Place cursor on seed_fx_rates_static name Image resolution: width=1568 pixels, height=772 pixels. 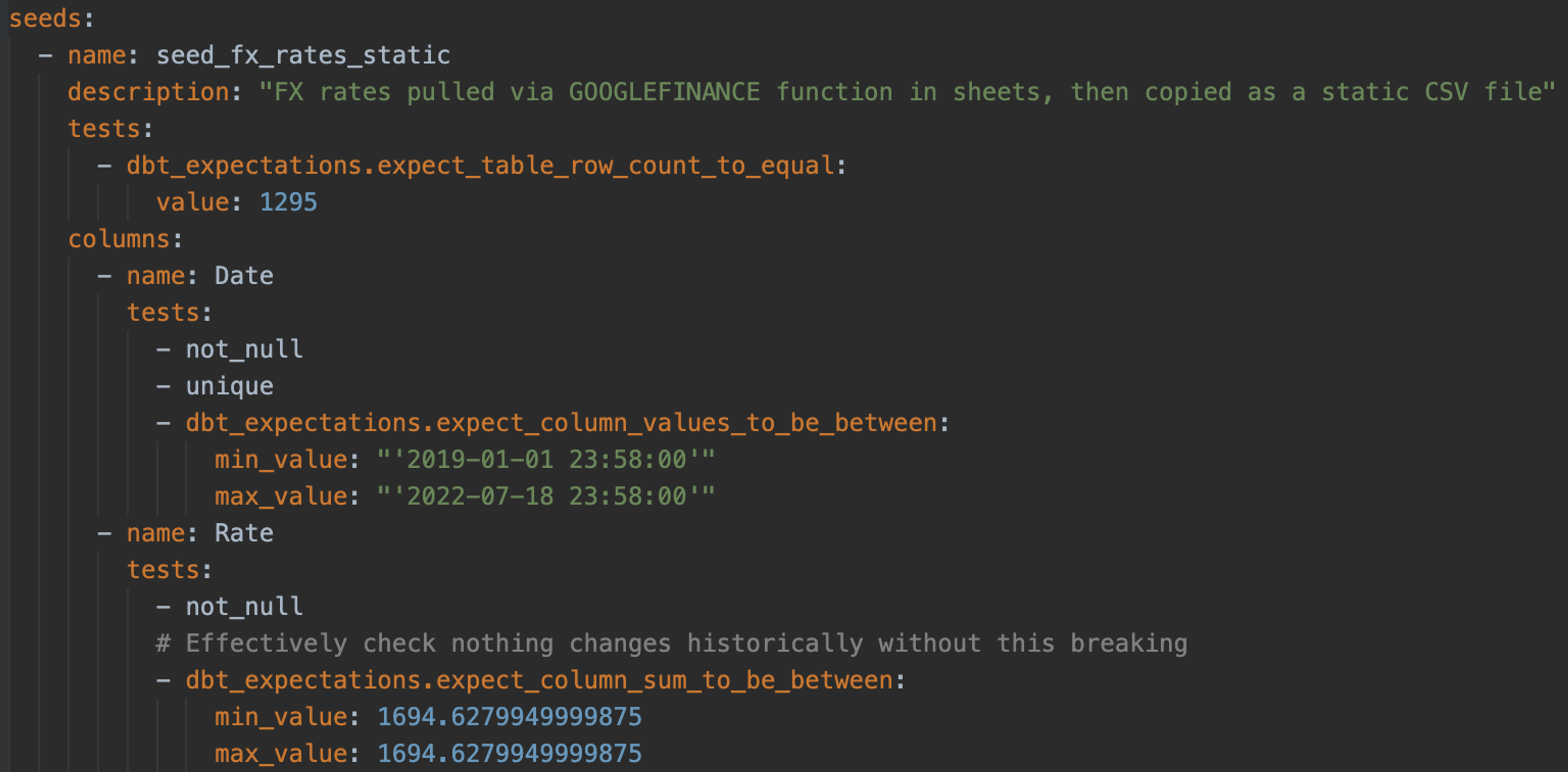303,56
